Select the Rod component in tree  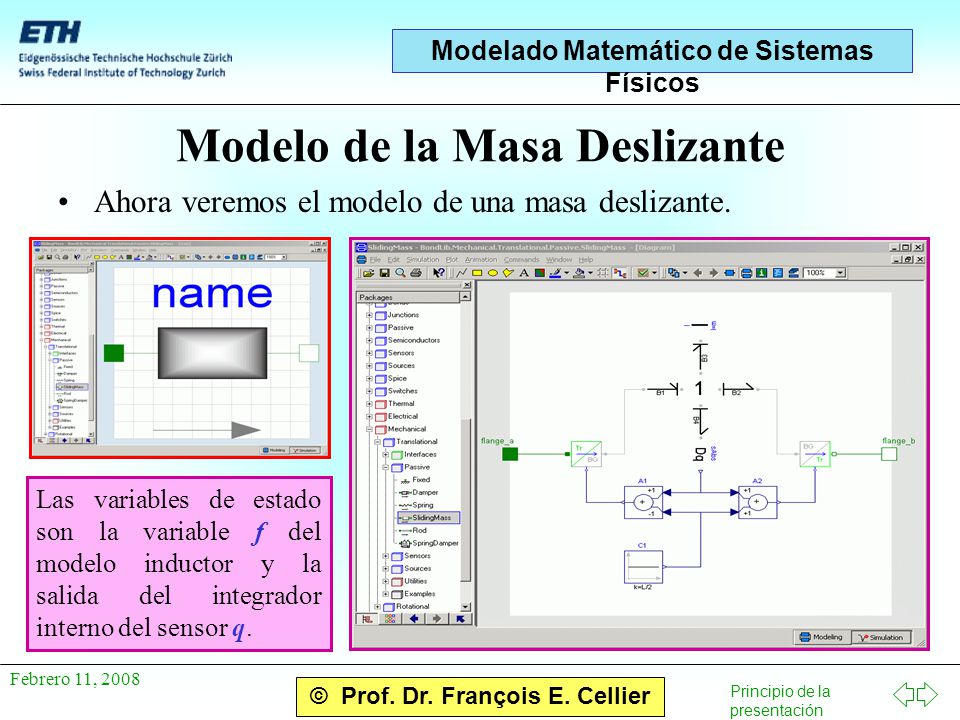[x=413, y=531]
